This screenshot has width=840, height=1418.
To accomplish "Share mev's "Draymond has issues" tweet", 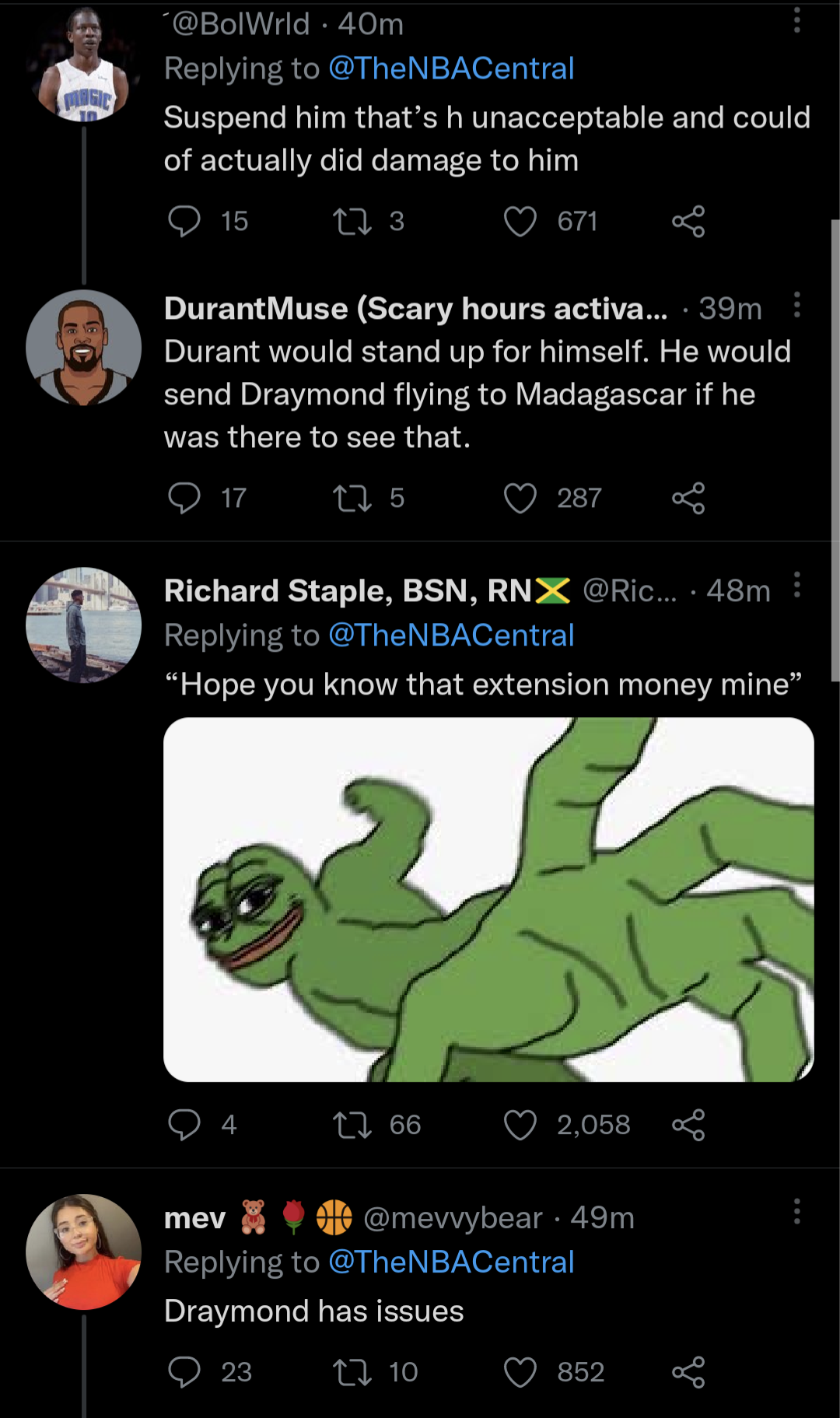I will click(688, 1372).
